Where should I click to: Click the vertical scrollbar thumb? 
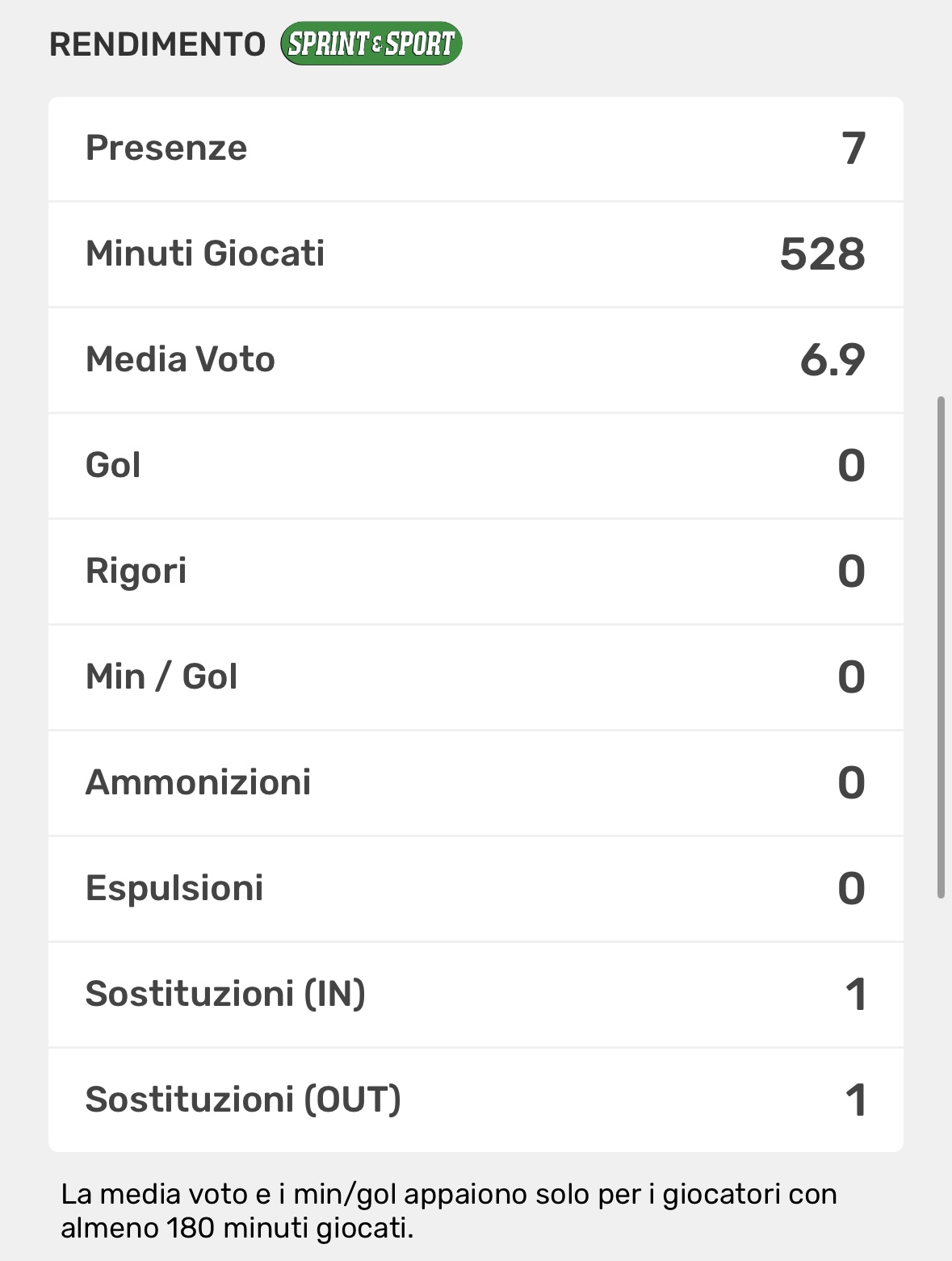(941, 646)
